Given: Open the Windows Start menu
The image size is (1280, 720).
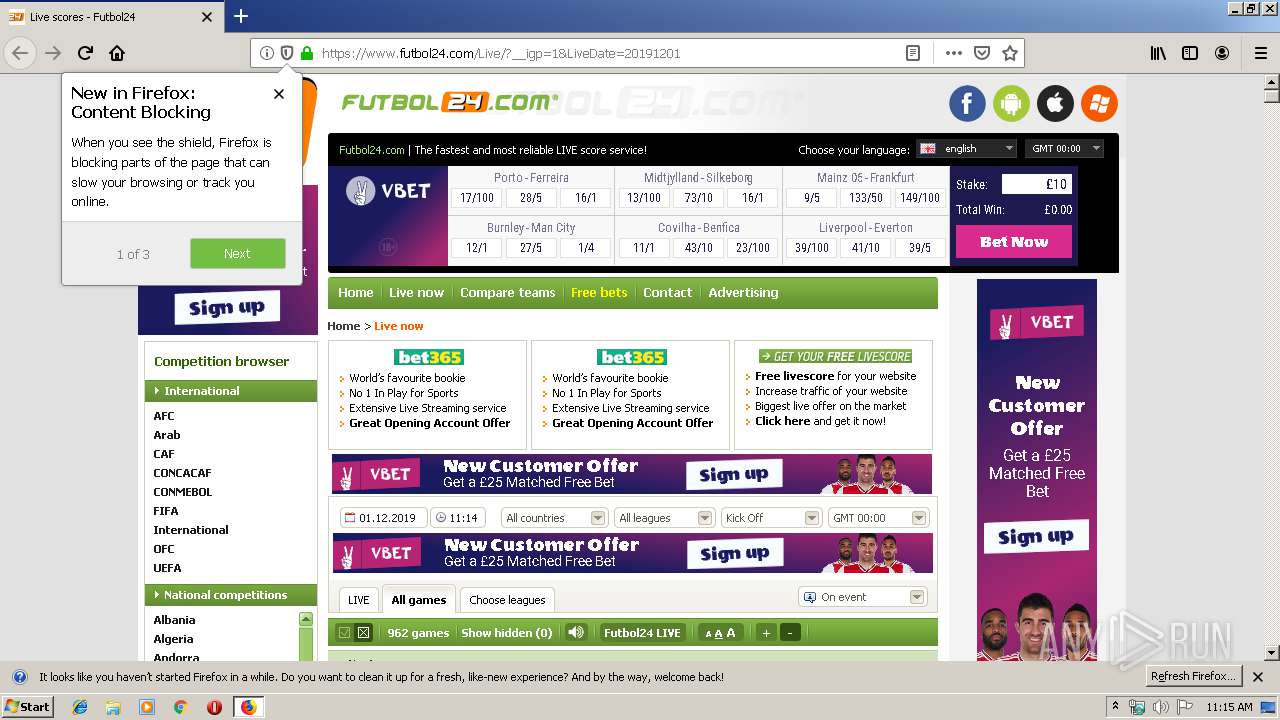Looking at the screenshot, I should pos(28,707).
